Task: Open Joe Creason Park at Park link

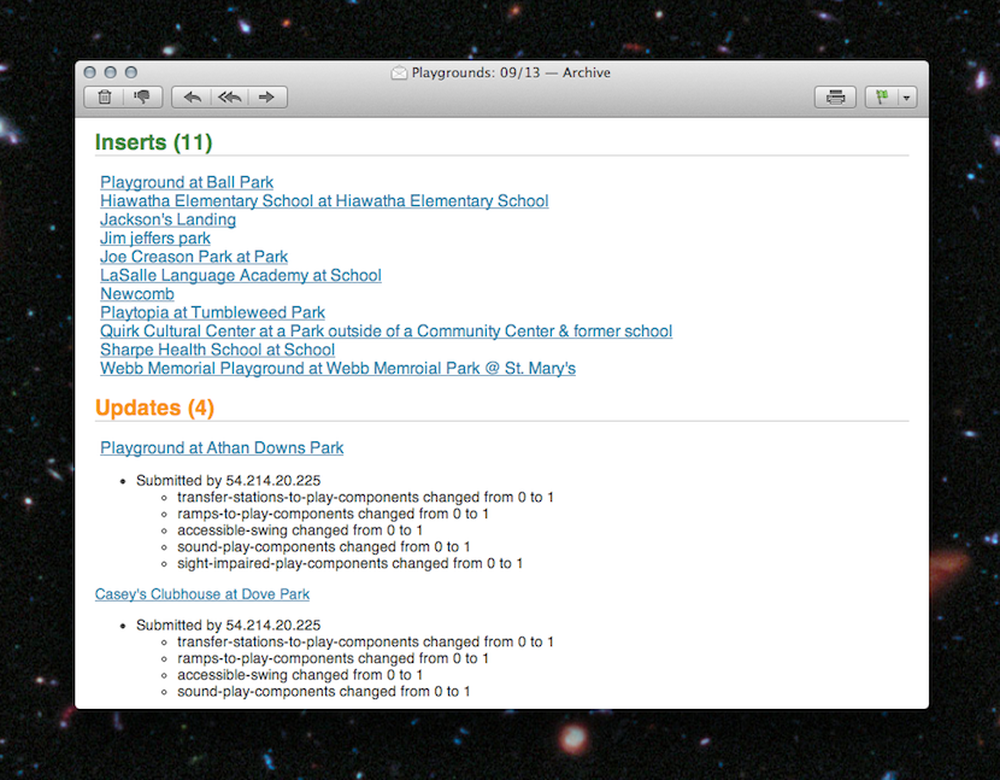Action: (194, 256)
